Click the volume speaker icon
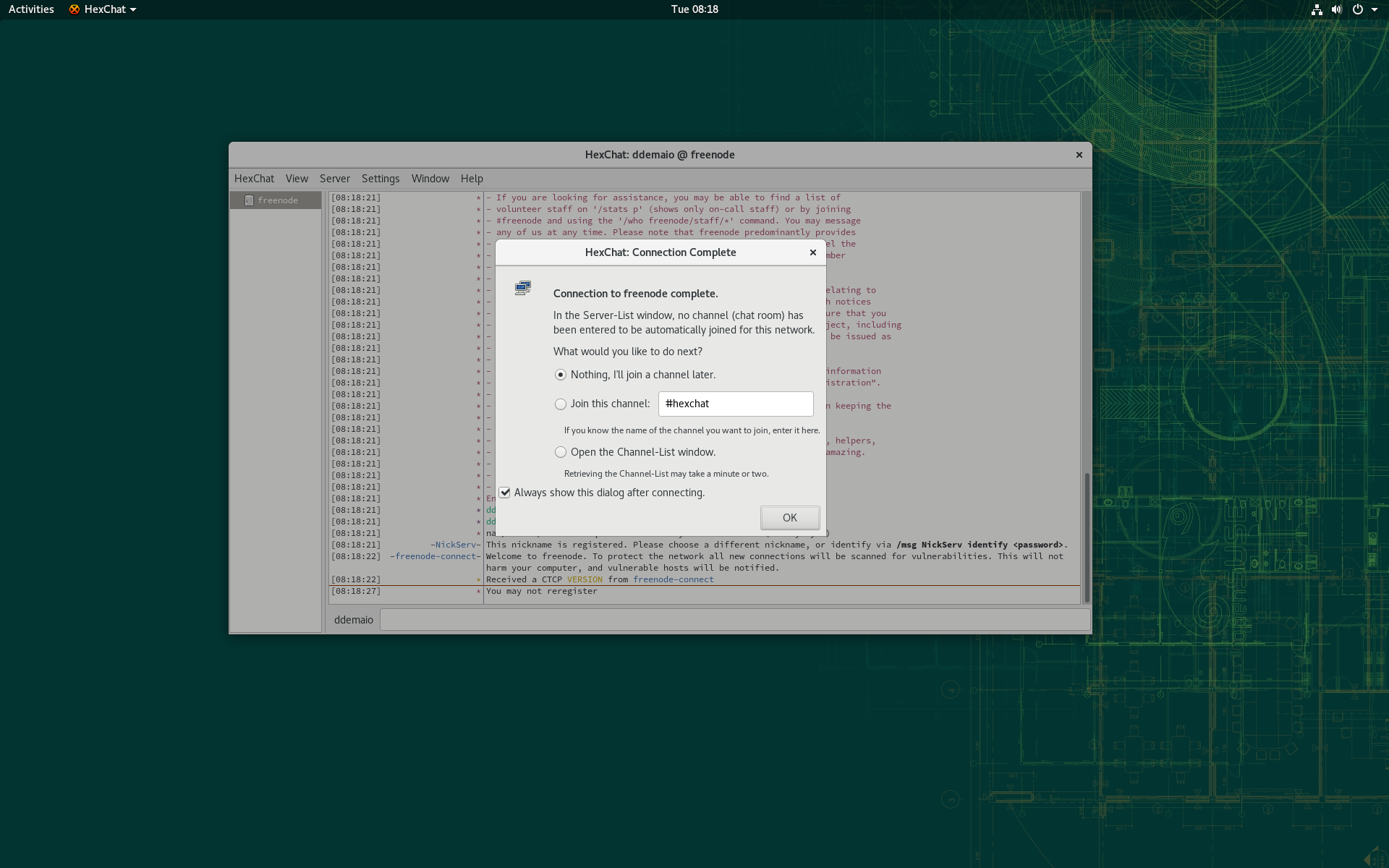Viewport: 1389px width, 868px height. pyautogui.click(x=1336, y=9)
